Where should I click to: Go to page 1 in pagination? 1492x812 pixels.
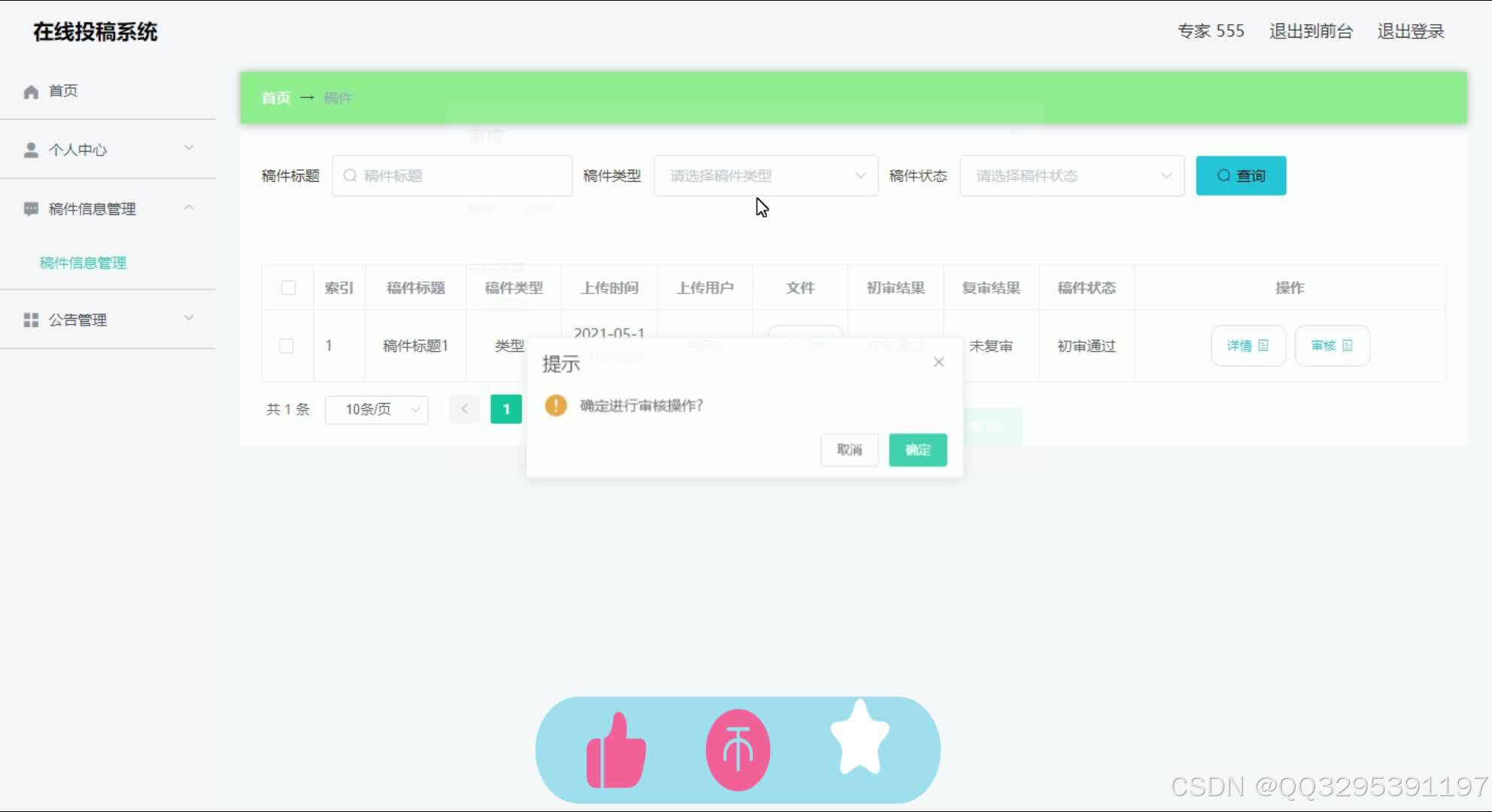click(x=506, y=409)
